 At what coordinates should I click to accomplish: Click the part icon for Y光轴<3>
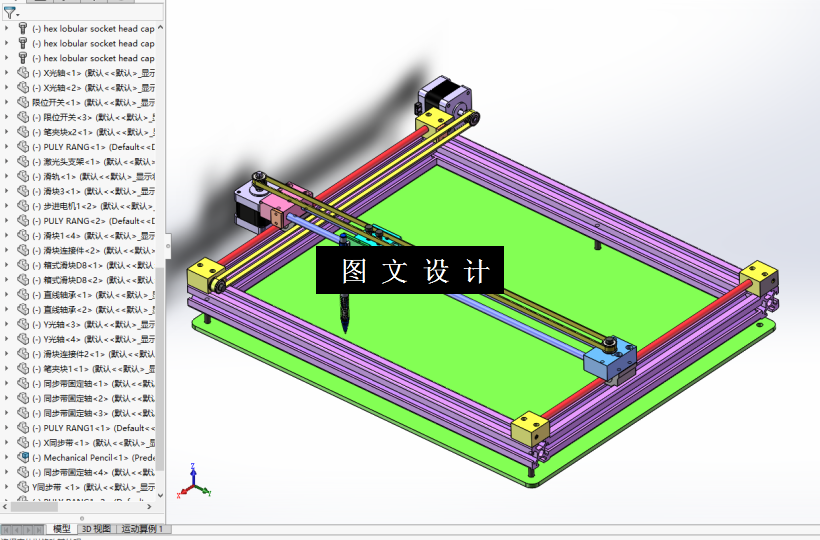click(23, 324)
